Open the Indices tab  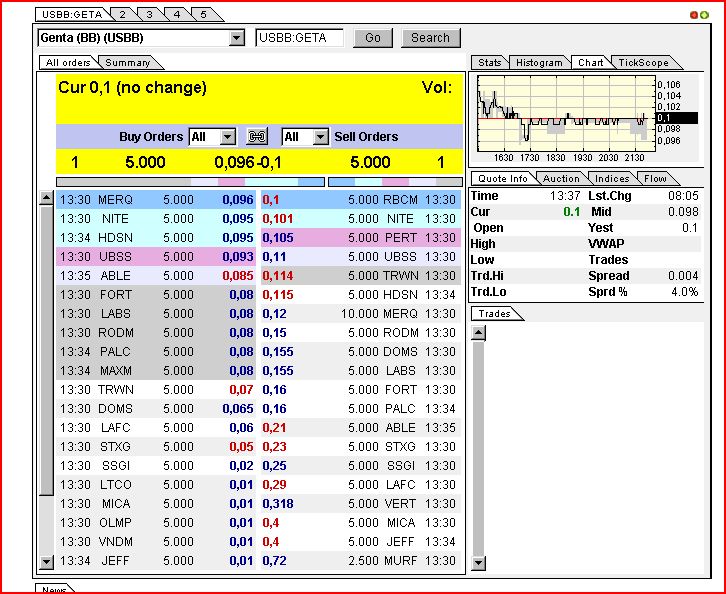pyautogui.click(x=611, y=179)
